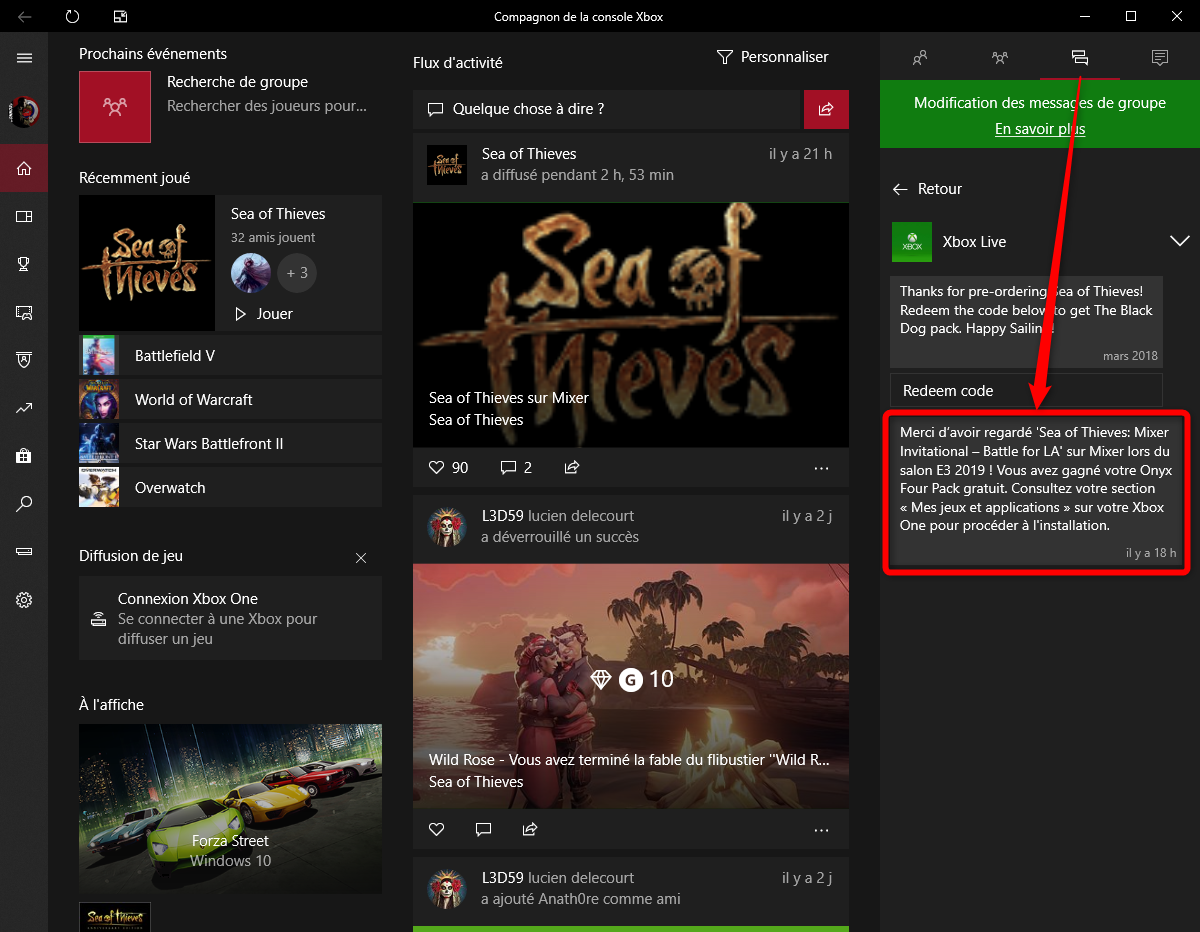Open the hamburger navigation menu
Image resolution: width=1200 pixels, height=932 pixels.
click(24, 58)
